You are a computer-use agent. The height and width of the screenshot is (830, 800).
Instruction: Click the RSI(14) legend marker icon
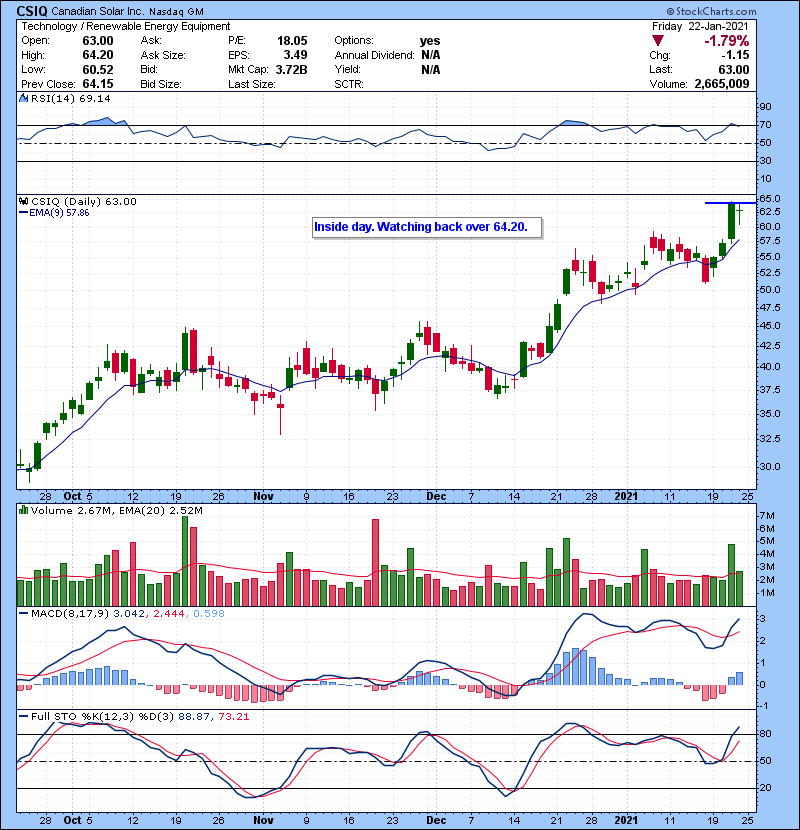[x=24, y=100]
